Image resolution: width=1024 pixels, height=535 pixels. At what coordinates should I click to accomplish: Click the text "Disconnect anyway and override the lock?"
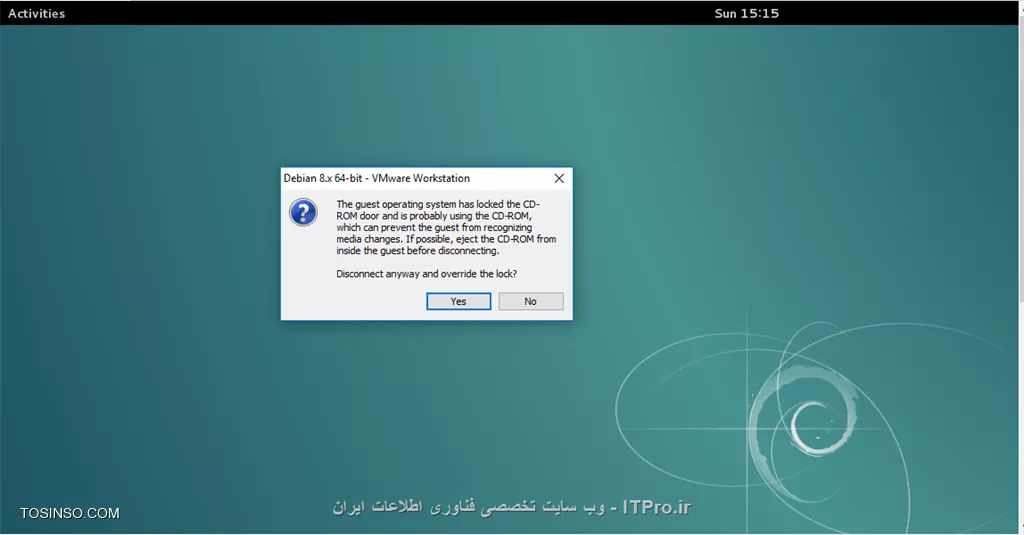pyautogui.click(x=426, y=274)
